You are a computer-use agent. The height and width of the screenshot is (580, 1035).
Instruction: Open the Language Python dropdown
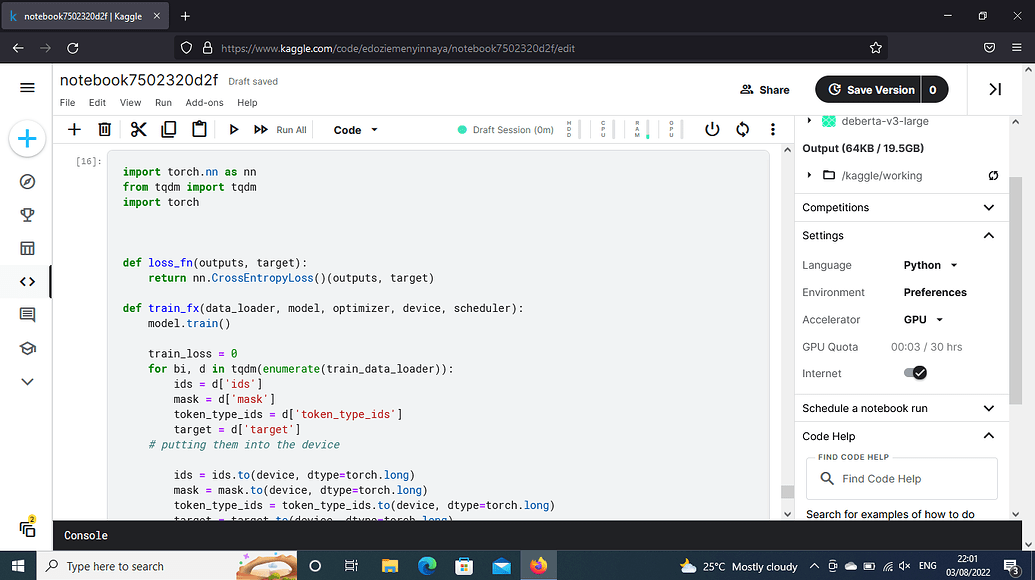click(x=930, y=265)
